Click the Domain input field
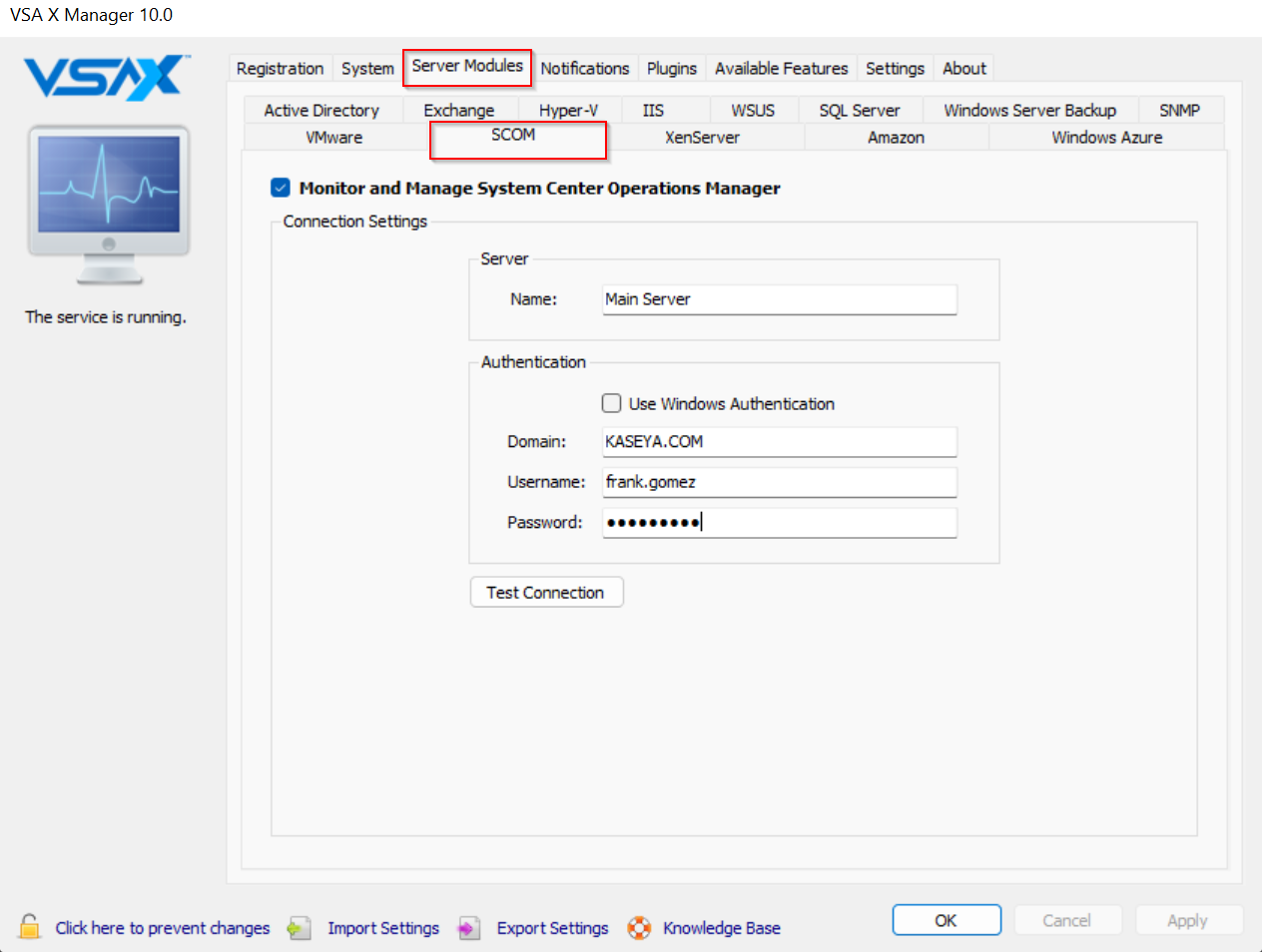Viewport: 1262px width, 952px height. (x=780, y=442)
